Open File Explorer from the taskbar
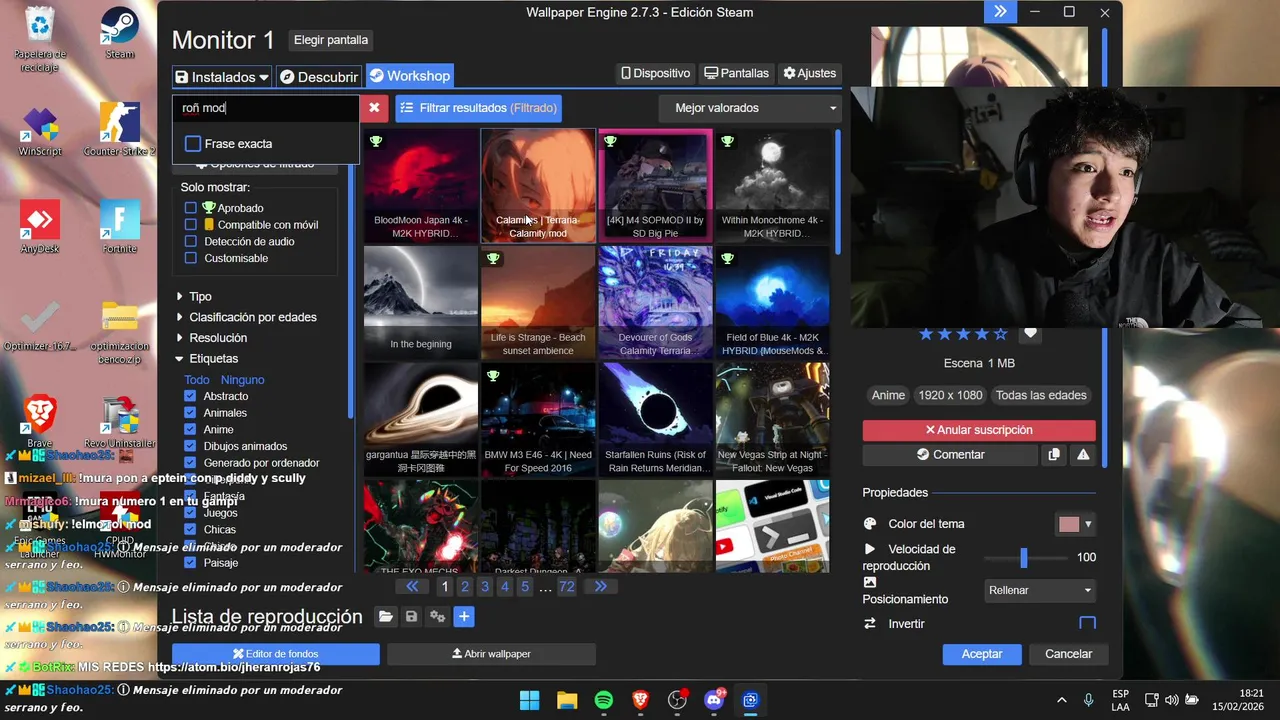Viewport: 1280px width, 720px height. coord(567,700)
